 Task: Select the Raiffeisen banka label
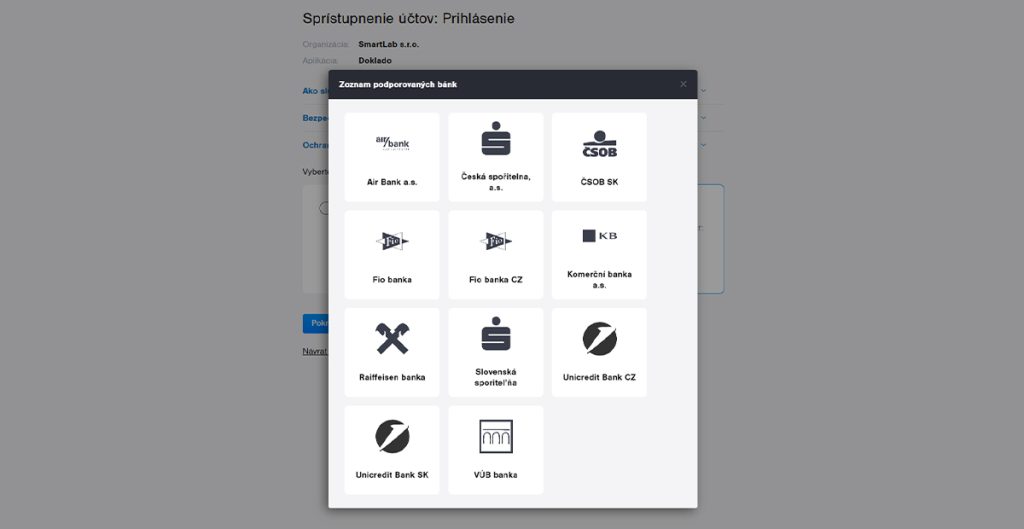(392, 377)
